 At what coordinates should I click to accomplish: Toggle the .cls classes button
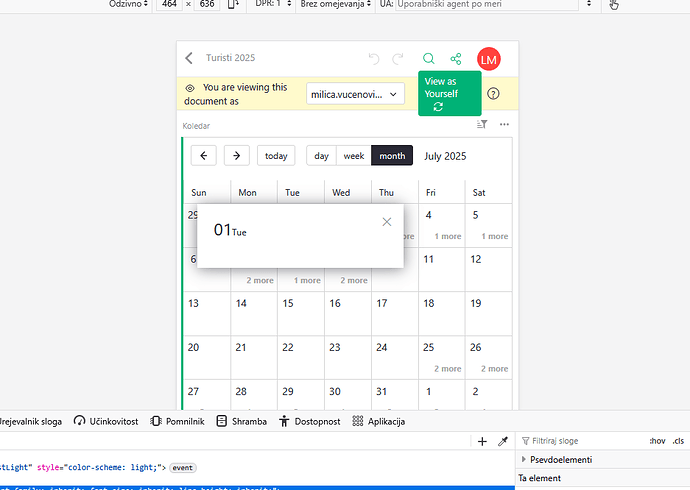point(678,441)
